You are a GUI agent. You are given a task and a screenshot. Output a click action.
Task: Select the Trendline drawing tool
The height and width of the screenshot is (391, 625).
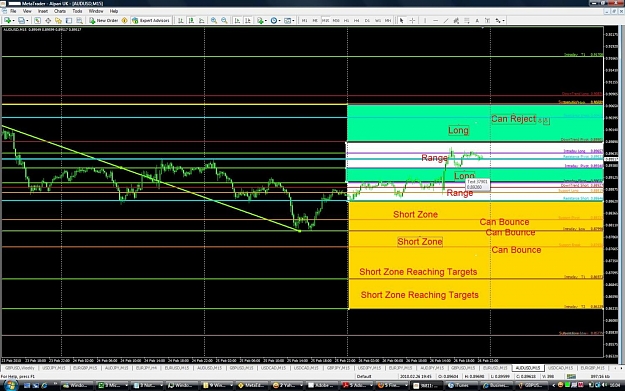446,20
